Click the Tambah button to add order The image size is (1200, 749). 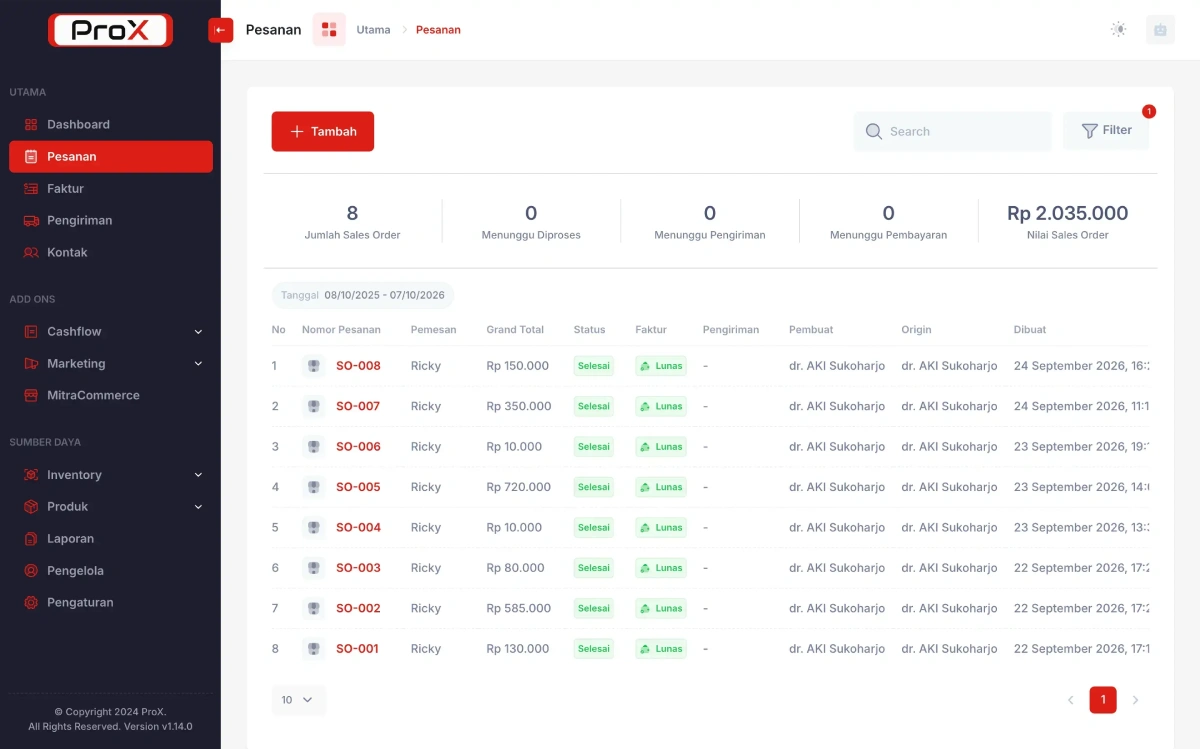(323, 131)
